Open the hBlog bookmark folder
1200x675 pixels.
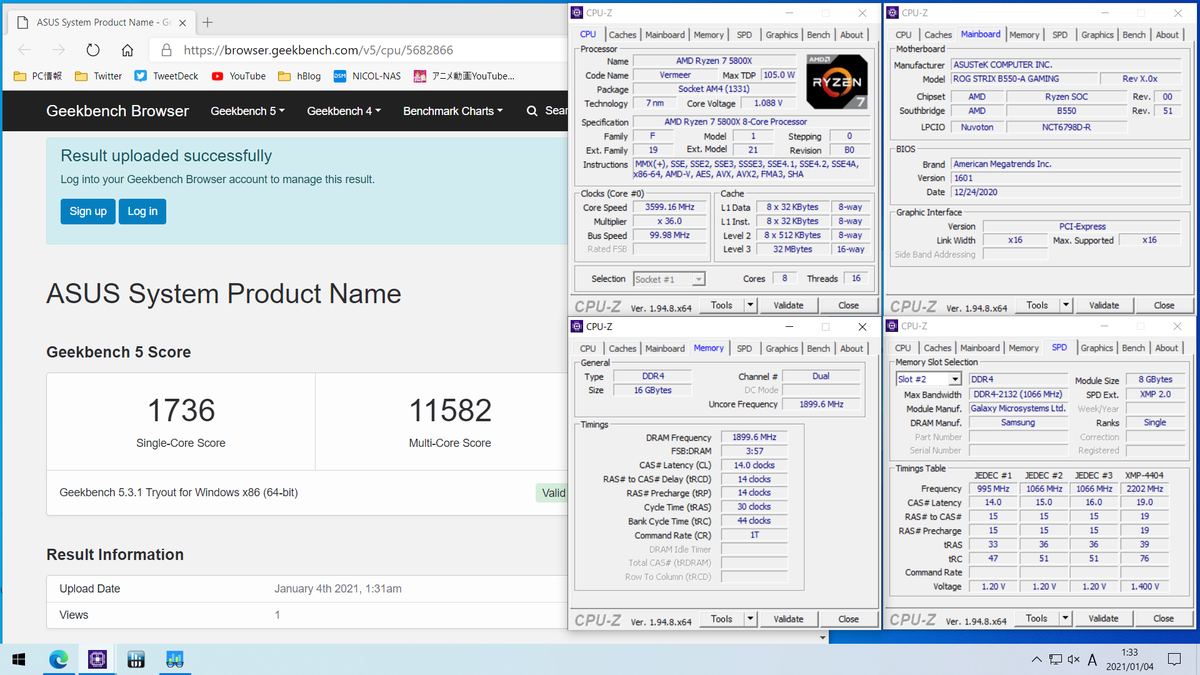coord(299,75)
